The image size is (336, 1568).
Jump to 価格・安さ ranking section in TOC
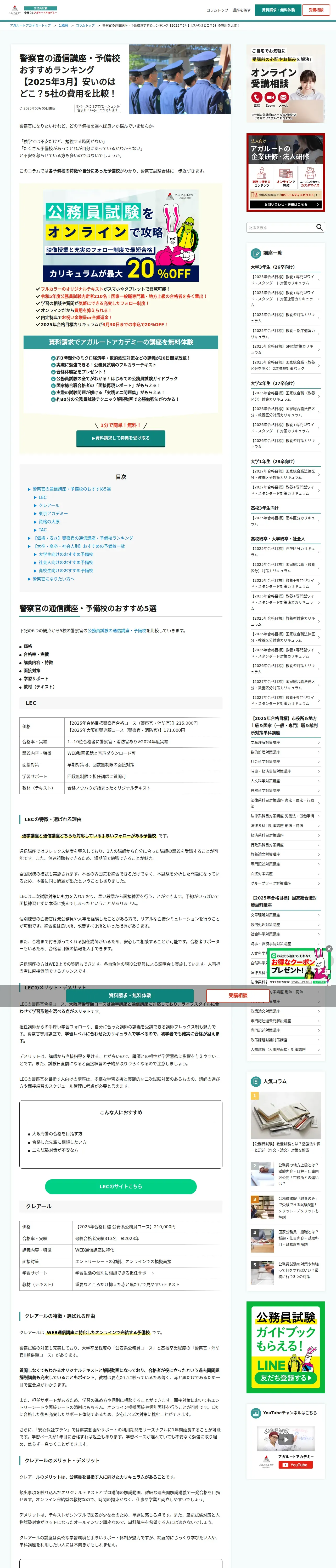(82, 538)
